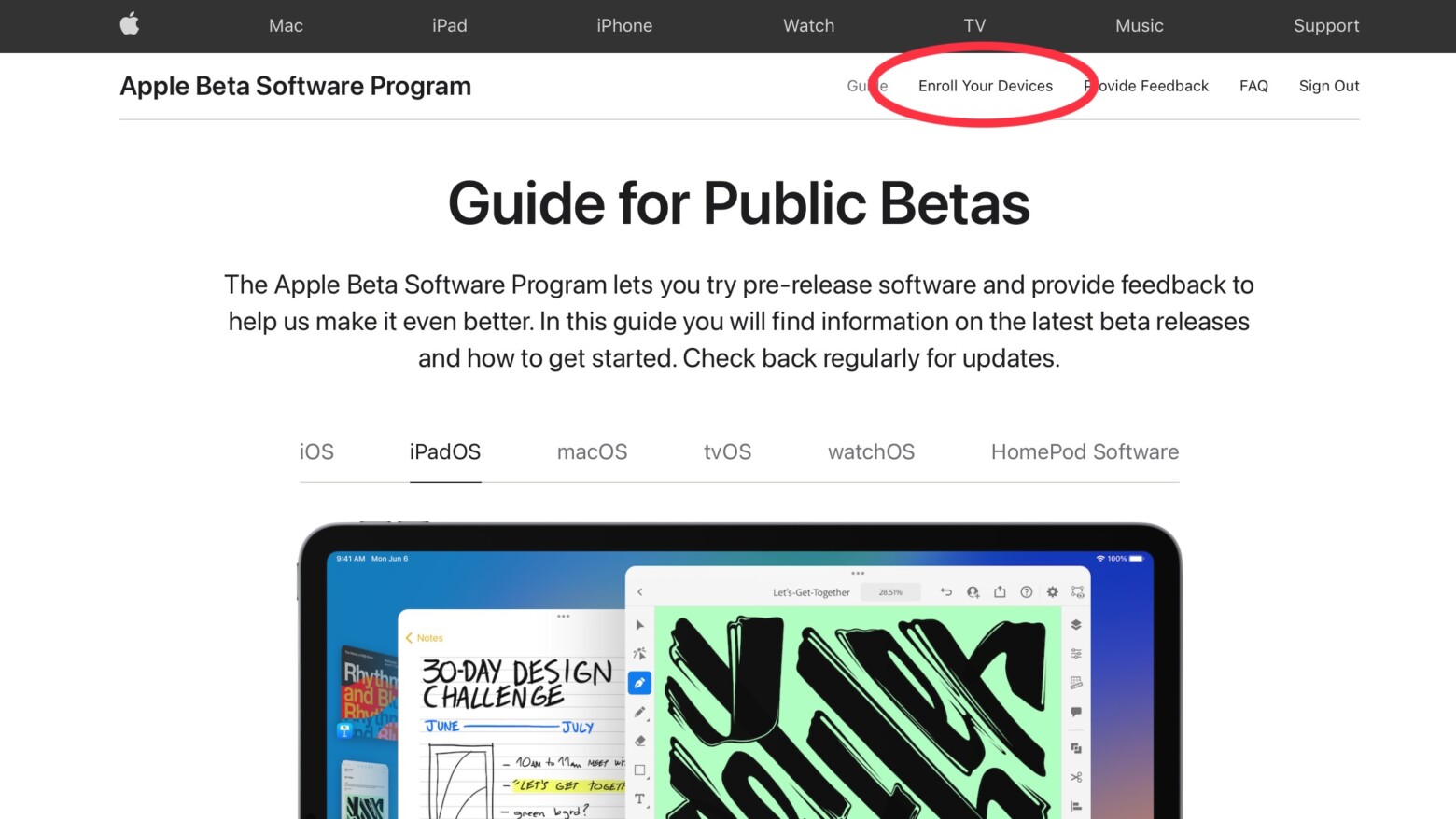Click the three-dot handle above the canvas

[857, 573]
